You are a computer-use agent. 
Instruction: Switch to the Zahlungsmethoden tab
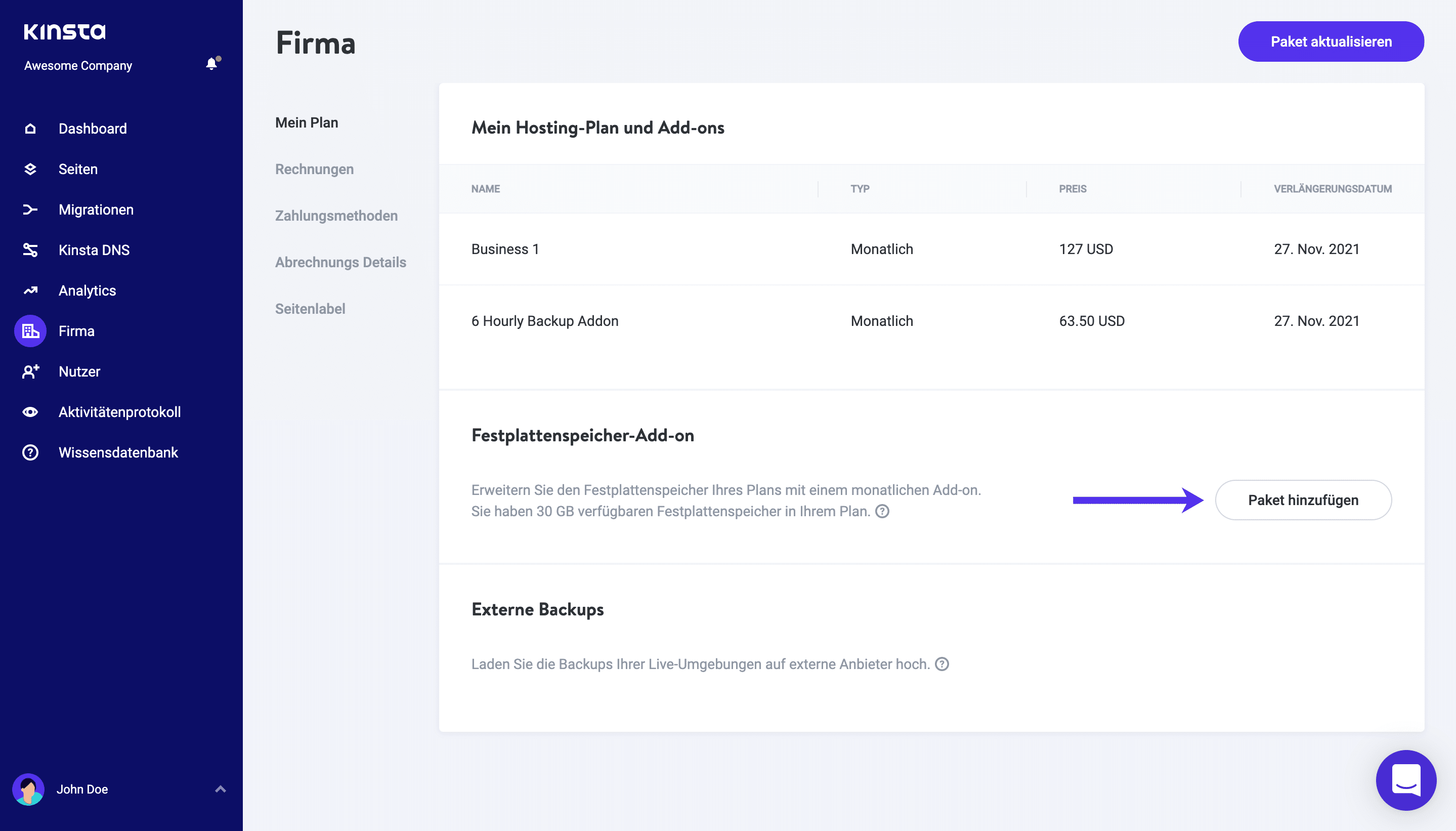(x=336, y=215)
